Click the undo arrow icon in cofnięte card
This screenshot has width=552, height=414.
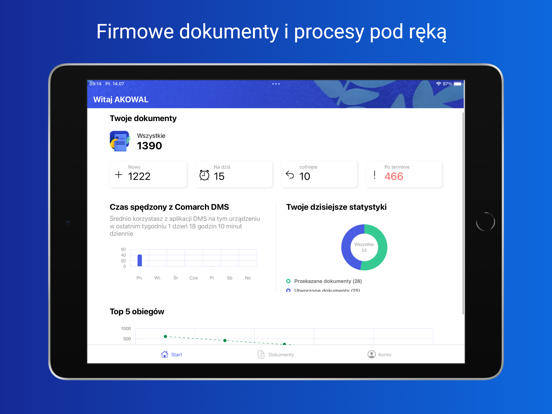[x=290, y=175]
